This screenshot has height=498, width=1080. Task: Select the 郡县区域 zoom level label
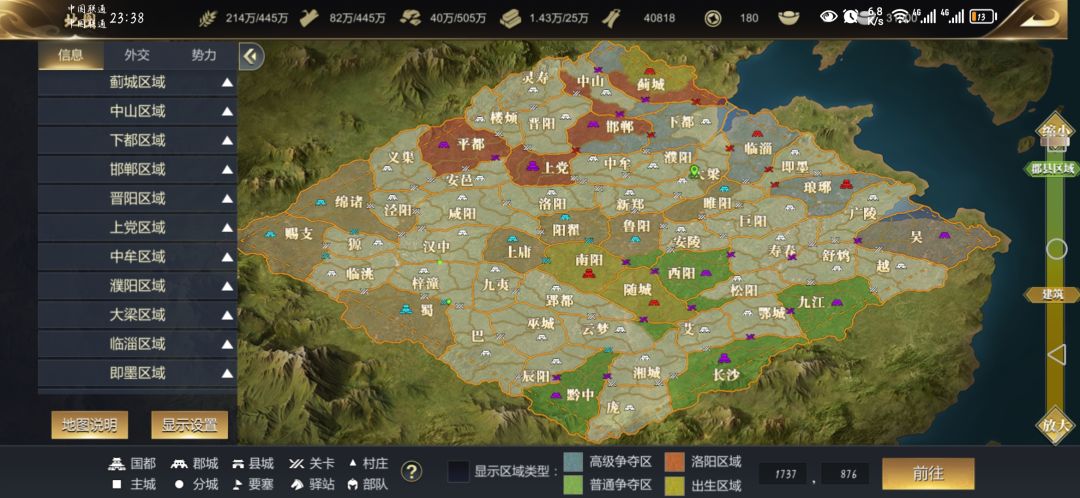1052,169
